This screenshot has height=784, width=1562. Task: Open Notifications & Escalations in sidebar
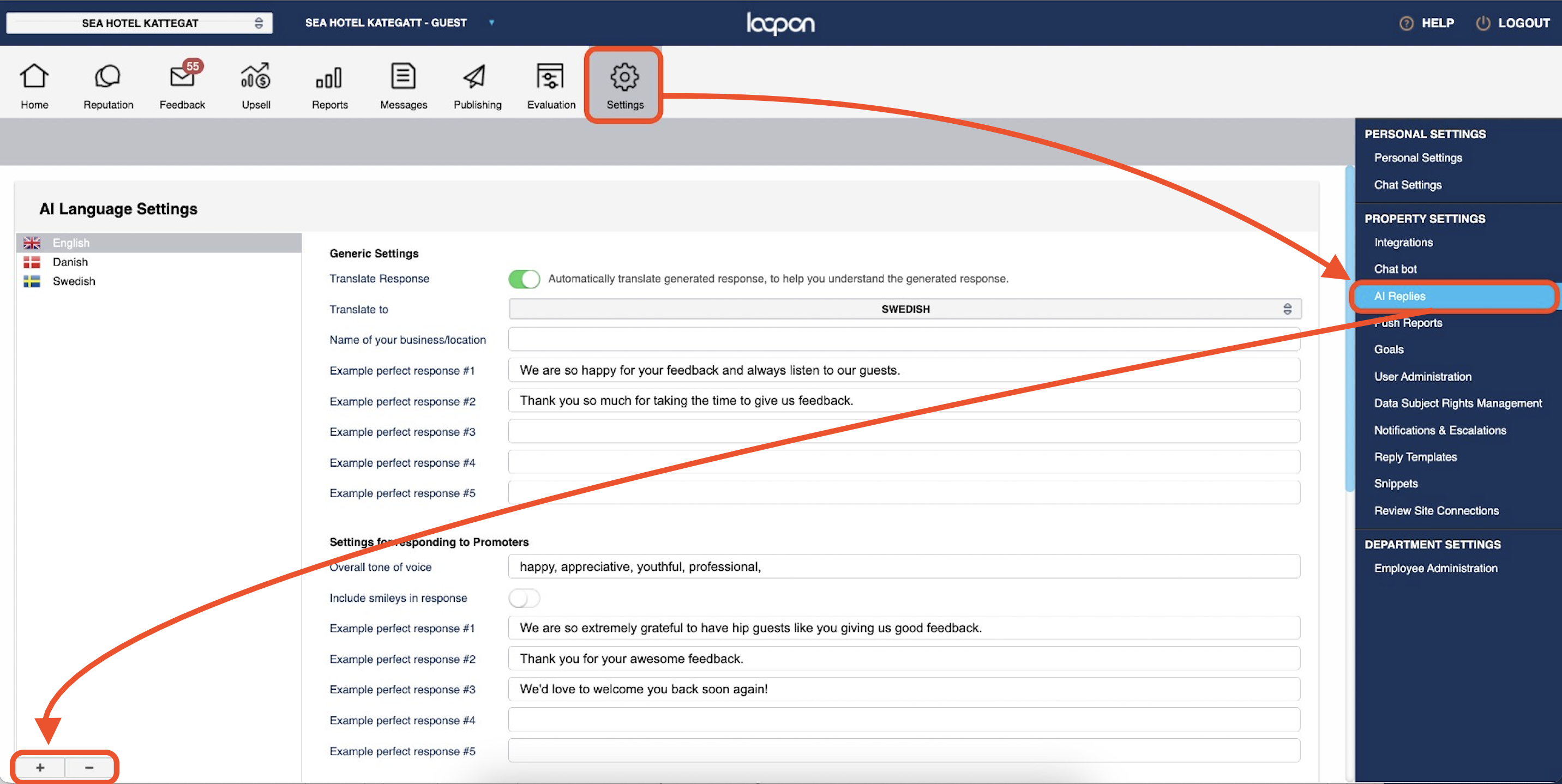click(x=1440, y=431)
